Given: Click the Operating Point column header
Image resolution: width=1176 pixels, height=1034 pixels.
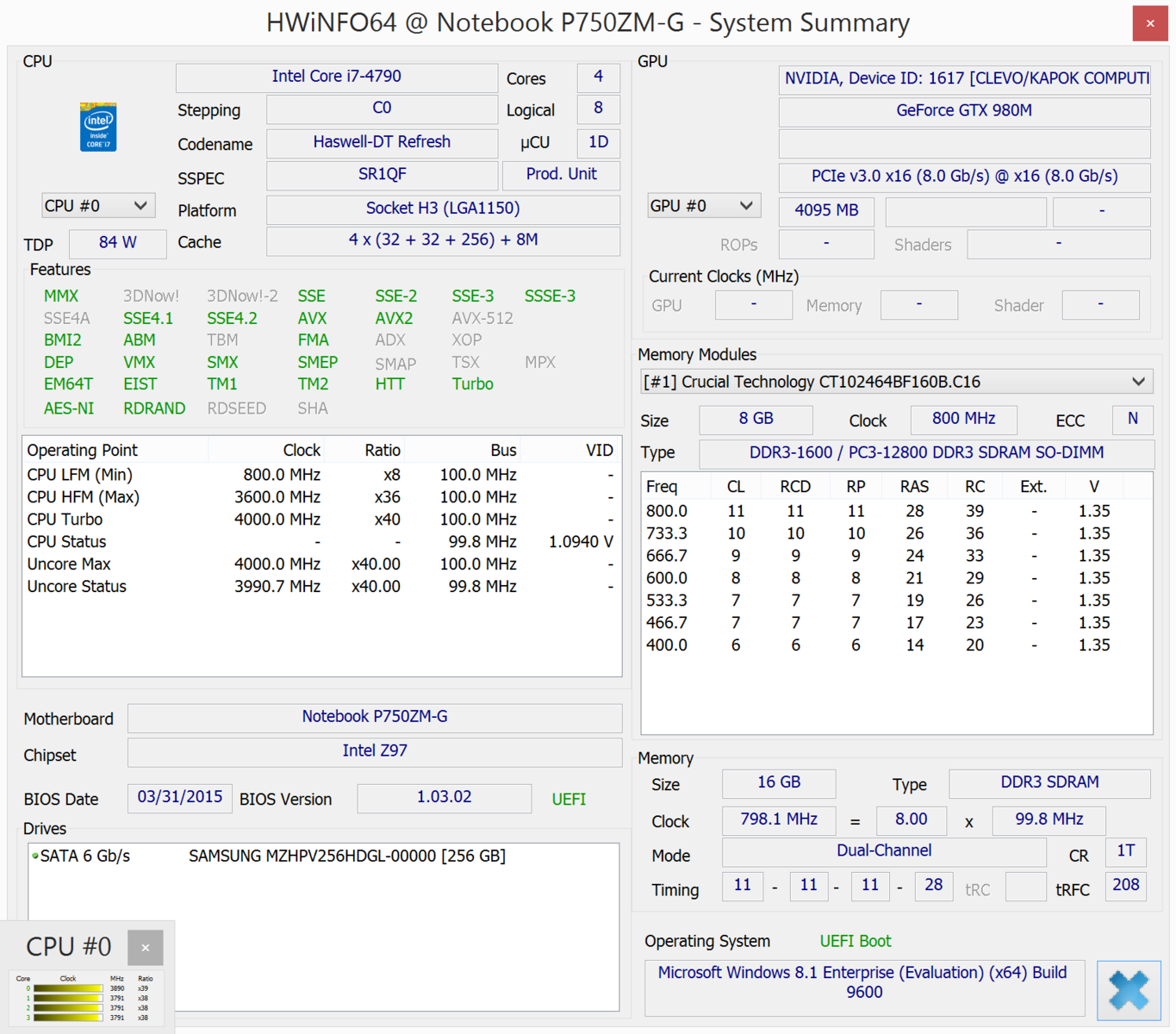Looking at the screenshot, I should [115, 450].
